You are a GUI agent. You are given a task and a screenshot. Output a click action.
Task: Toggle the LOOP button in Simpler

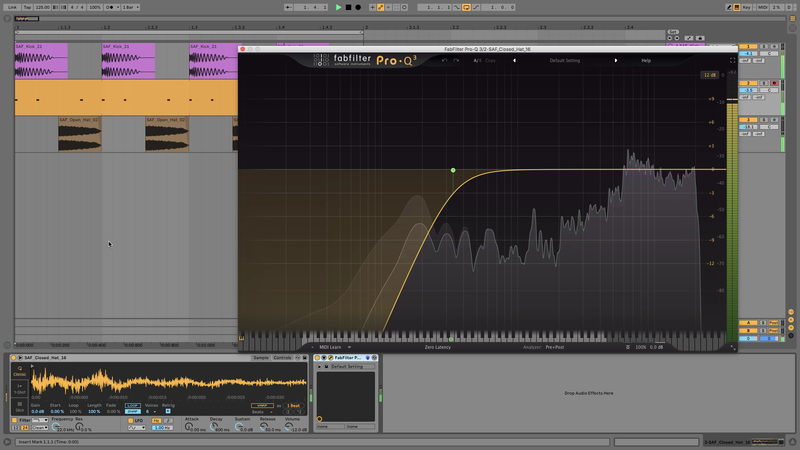(x=133, y=406)
